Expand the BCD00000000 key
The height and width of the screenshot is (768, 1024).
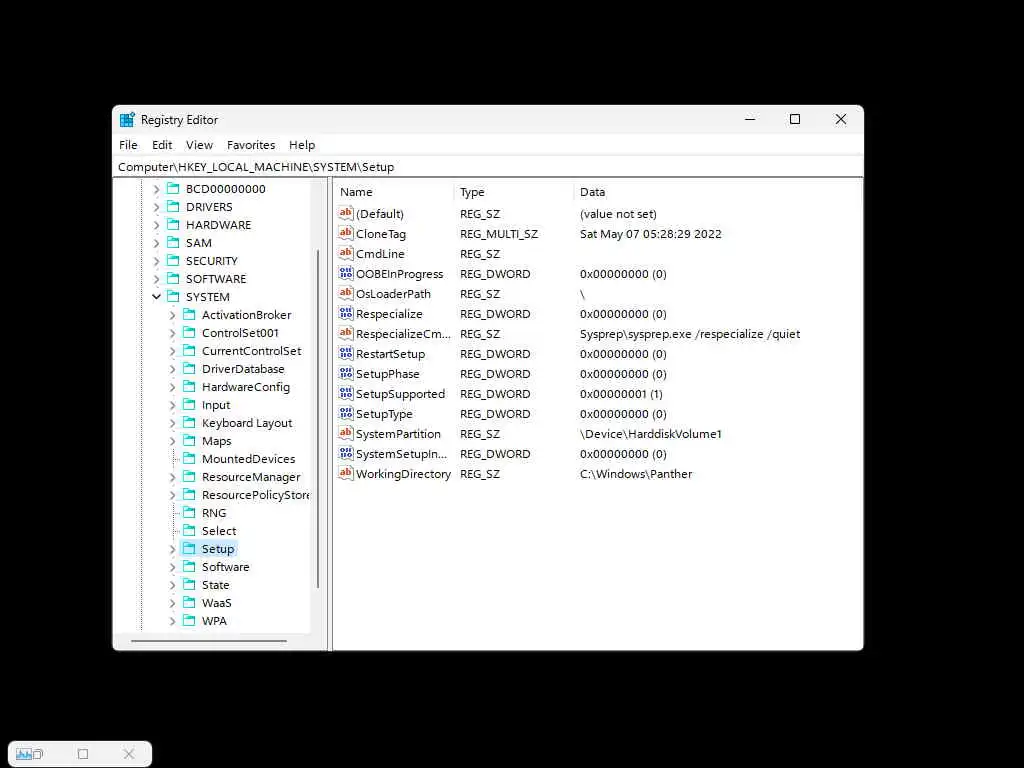click(156, 189)
